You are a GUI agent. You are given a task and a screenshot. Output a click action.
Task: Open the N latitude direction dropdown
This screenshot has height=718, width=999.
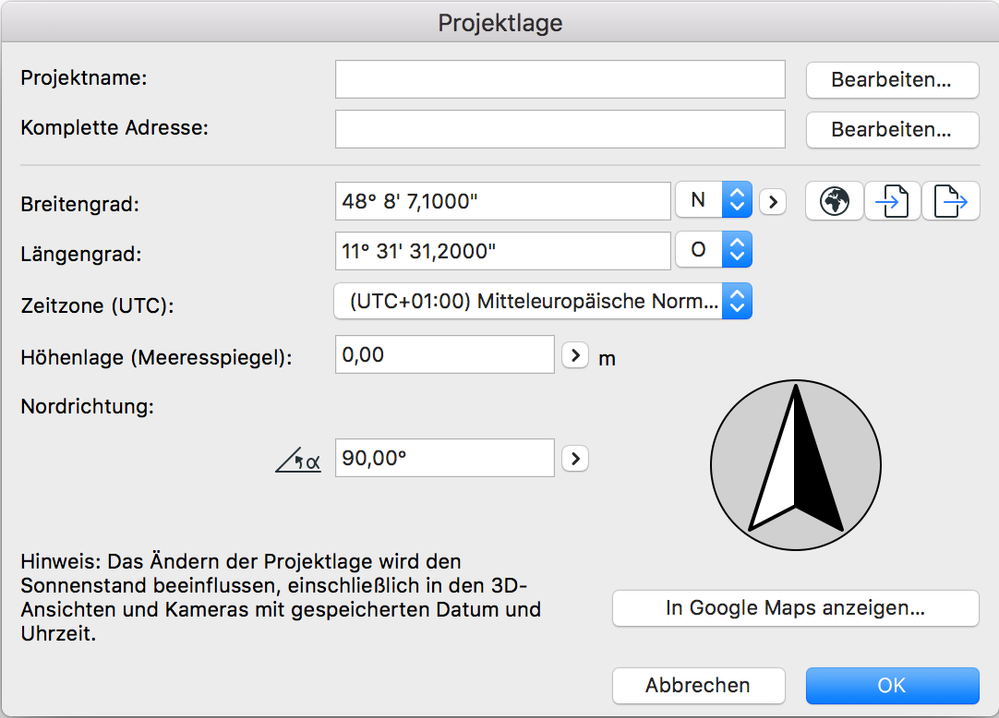(x=714, y=200)
